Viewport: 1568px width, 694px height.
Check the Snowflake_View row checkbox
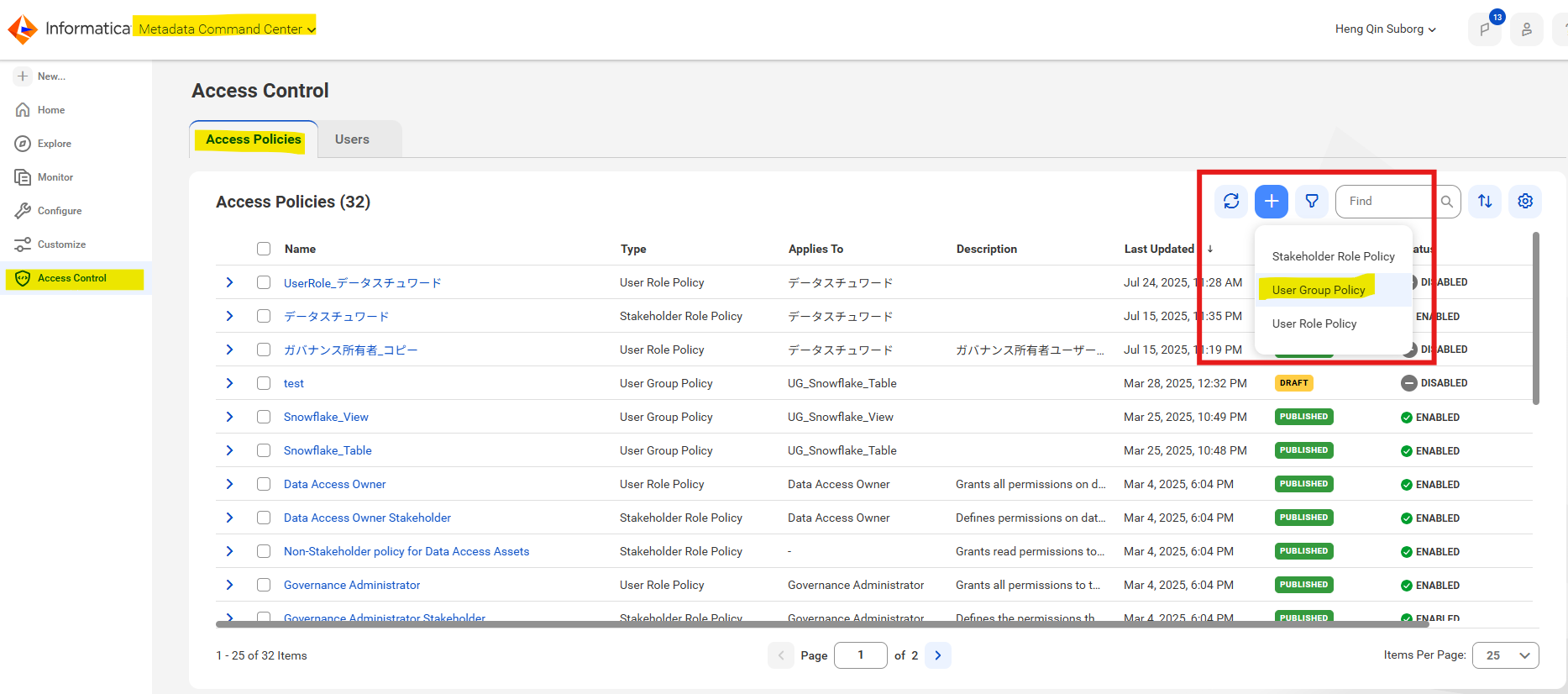(x=264, y=417)
